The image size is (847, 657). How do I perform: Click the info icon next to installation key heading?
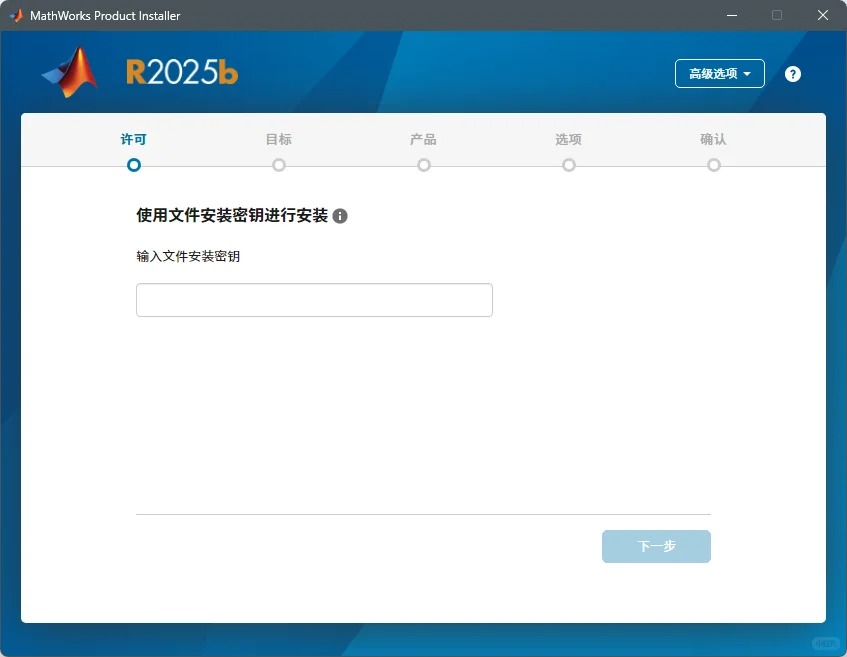pyautogui.click(x=340, y=215)
